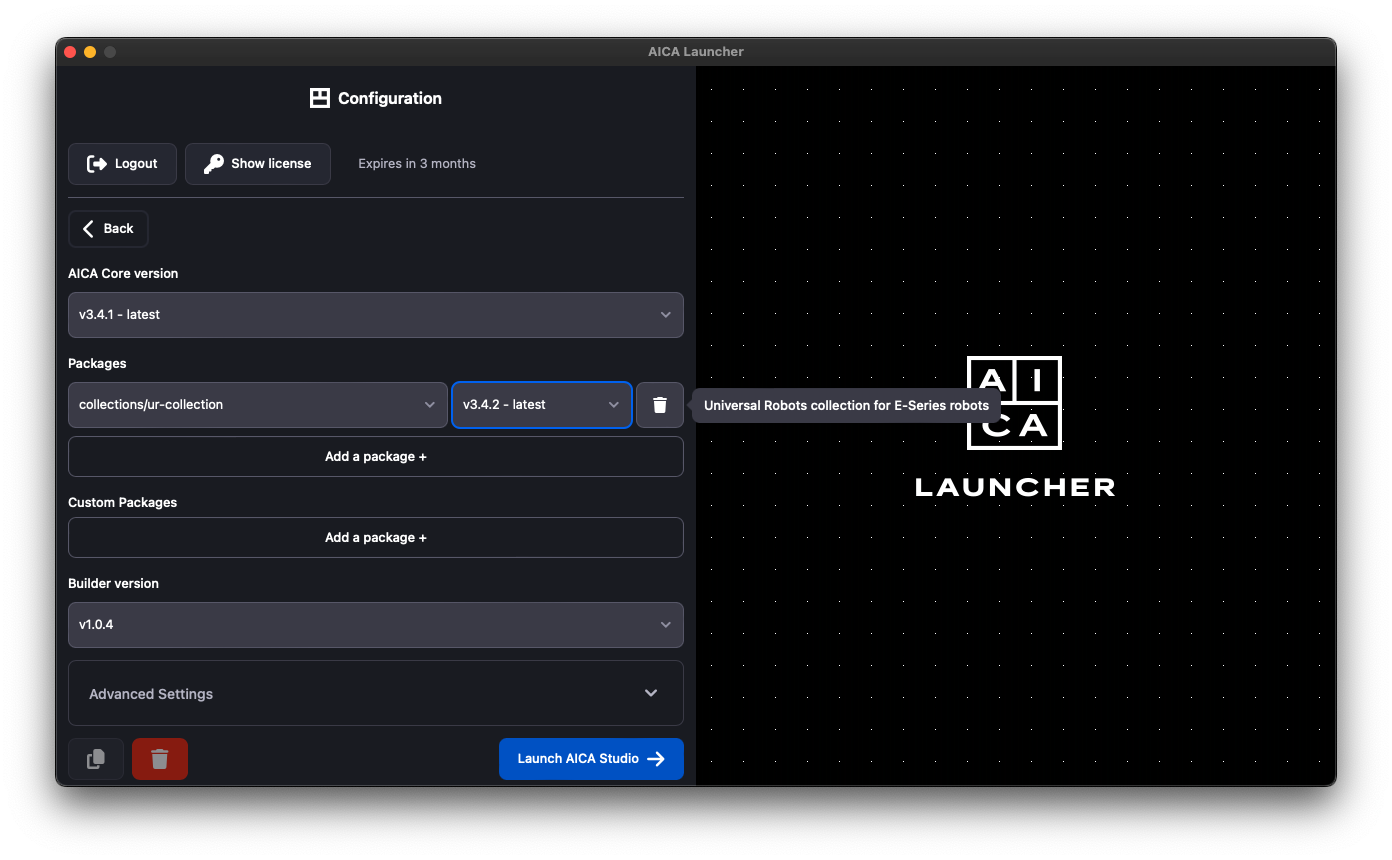
Task: Click Show license button
Action: [258, 164]
